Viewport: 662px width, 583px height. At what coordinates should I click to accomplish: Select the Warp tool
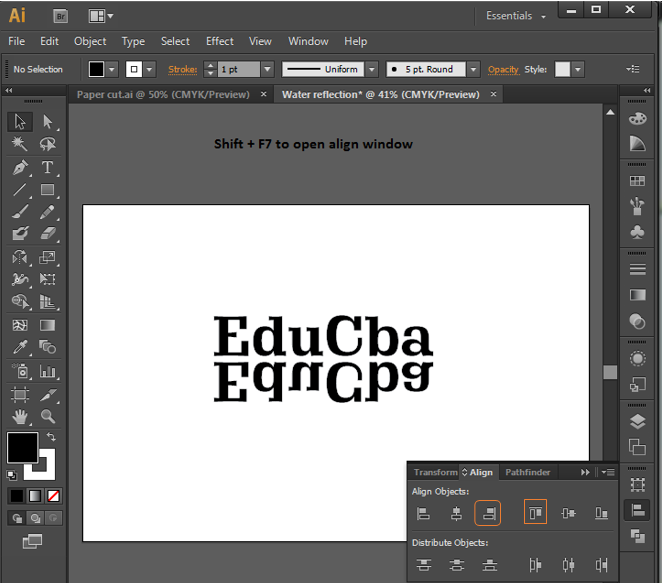[19, 279]
